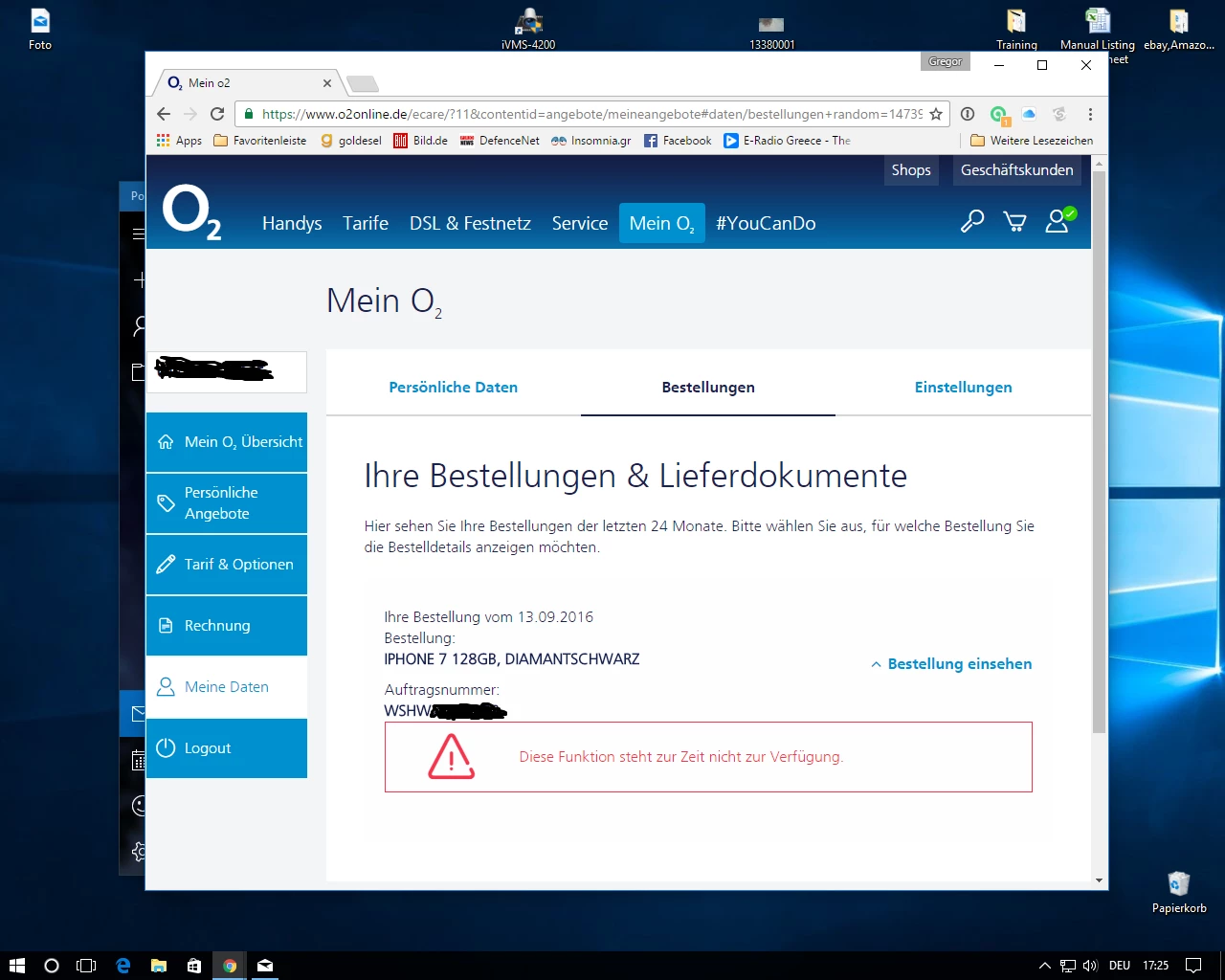Open the Papierkorb recycle bin
The image size is (1225, 980).
[x=1179, y=893]
